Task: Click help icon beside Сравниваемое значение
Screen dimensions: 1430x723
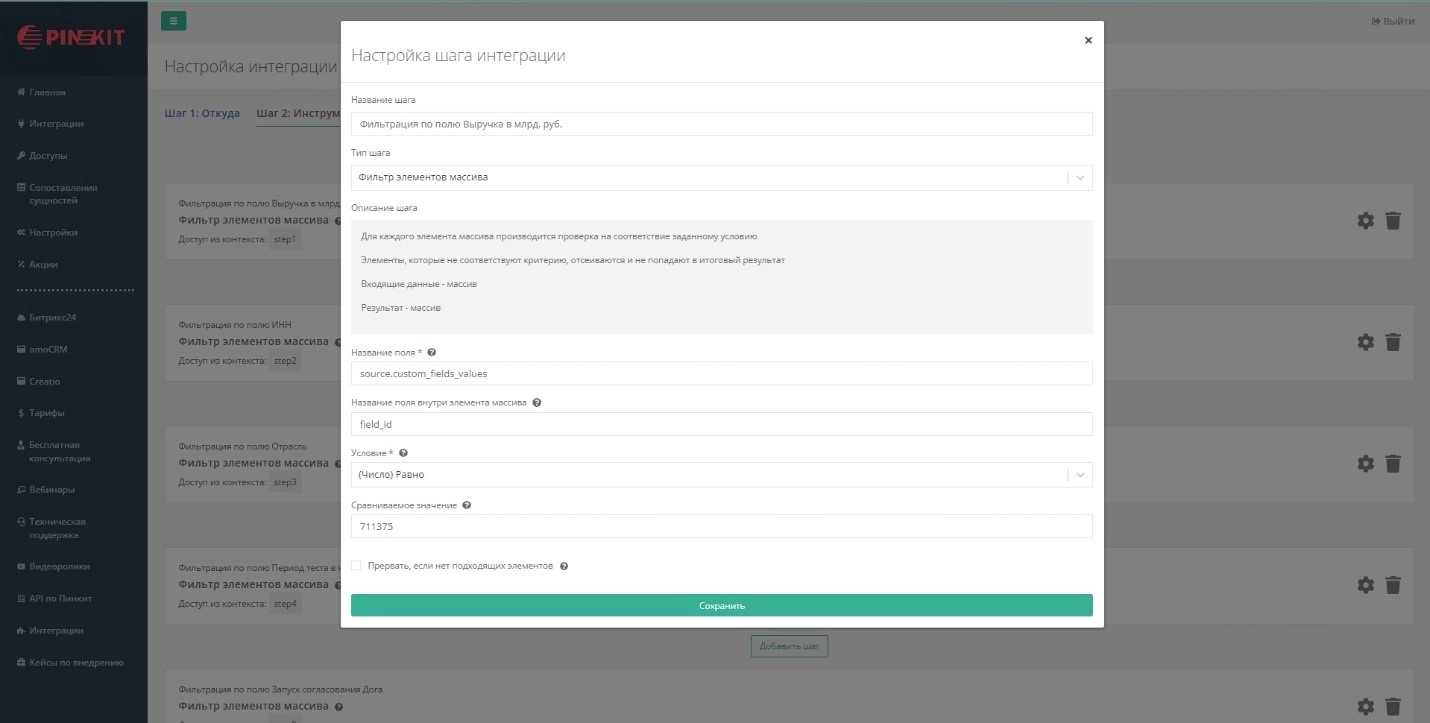Action: coord(467,506)
